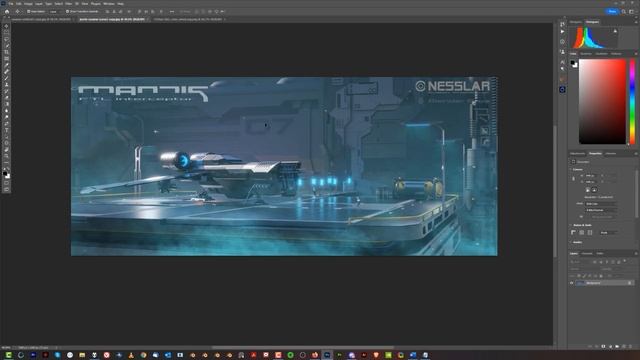The image size is (640, 360).
Task: Select the Zoom tool in the toolbox
Action: (7, 156)
